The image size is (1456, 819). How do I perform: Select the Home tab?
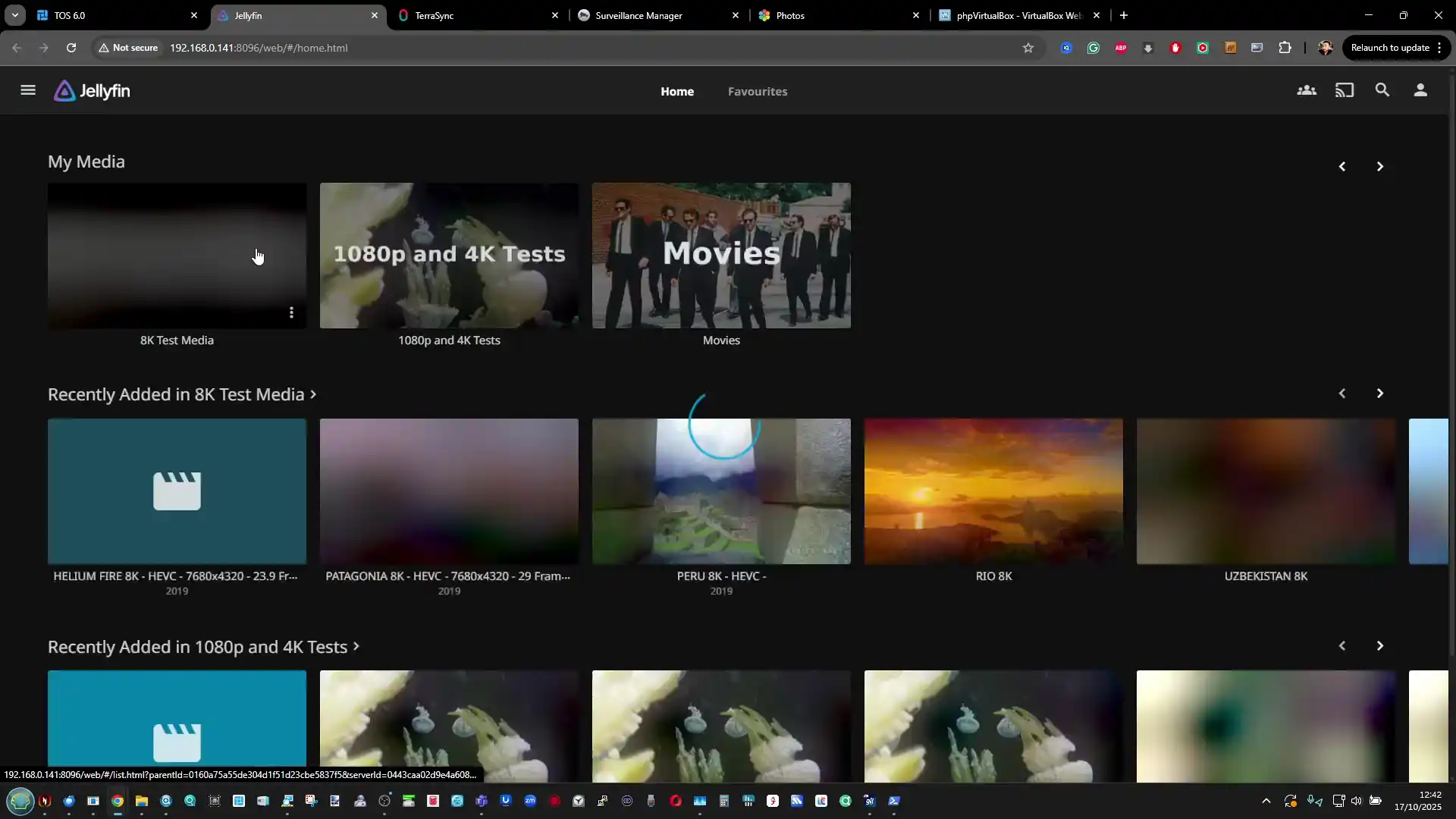tap(676, 91)
